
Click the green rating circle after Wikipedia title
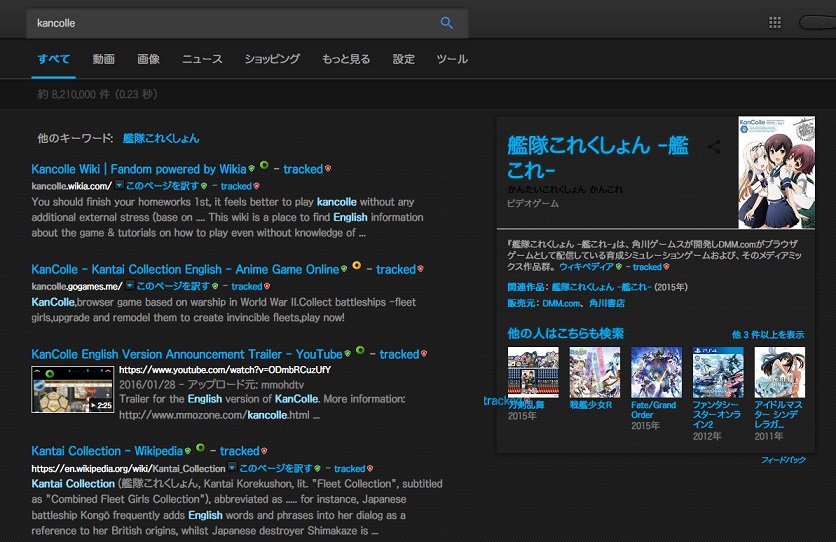click(x=200, y=448)
